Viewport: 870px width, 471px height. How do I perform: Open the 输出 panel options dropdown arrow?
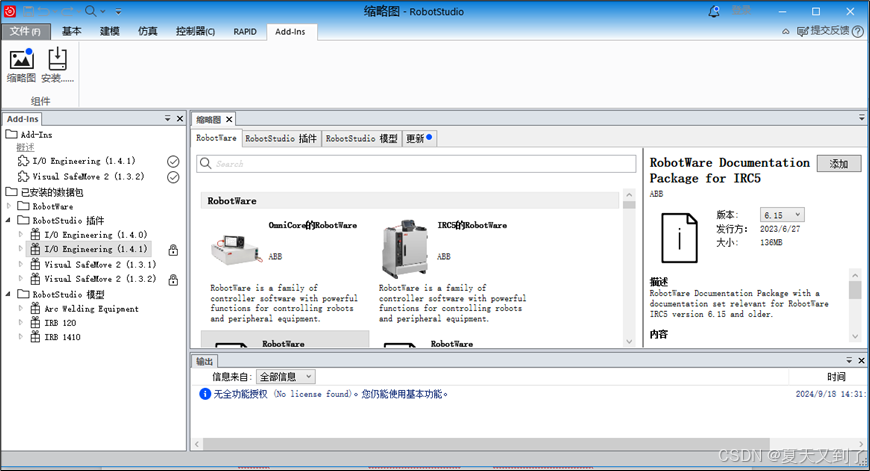click(849, 361)
